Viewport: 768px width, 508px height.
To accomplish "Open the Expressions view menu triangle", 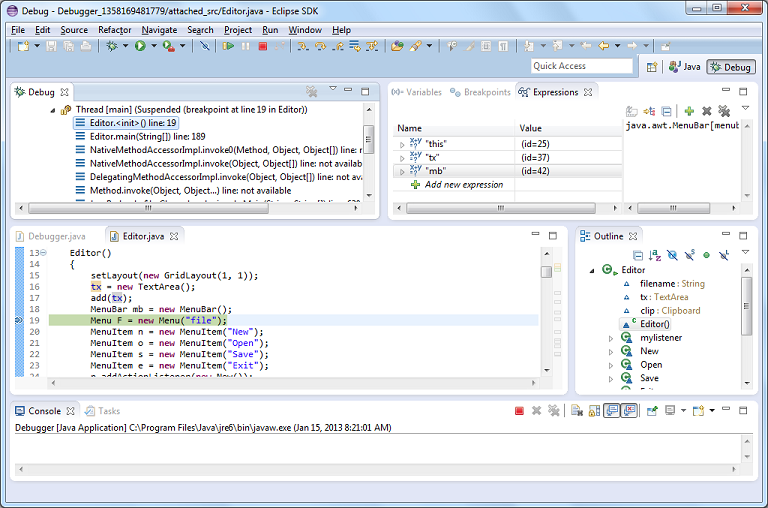I will tap(745, 108).
